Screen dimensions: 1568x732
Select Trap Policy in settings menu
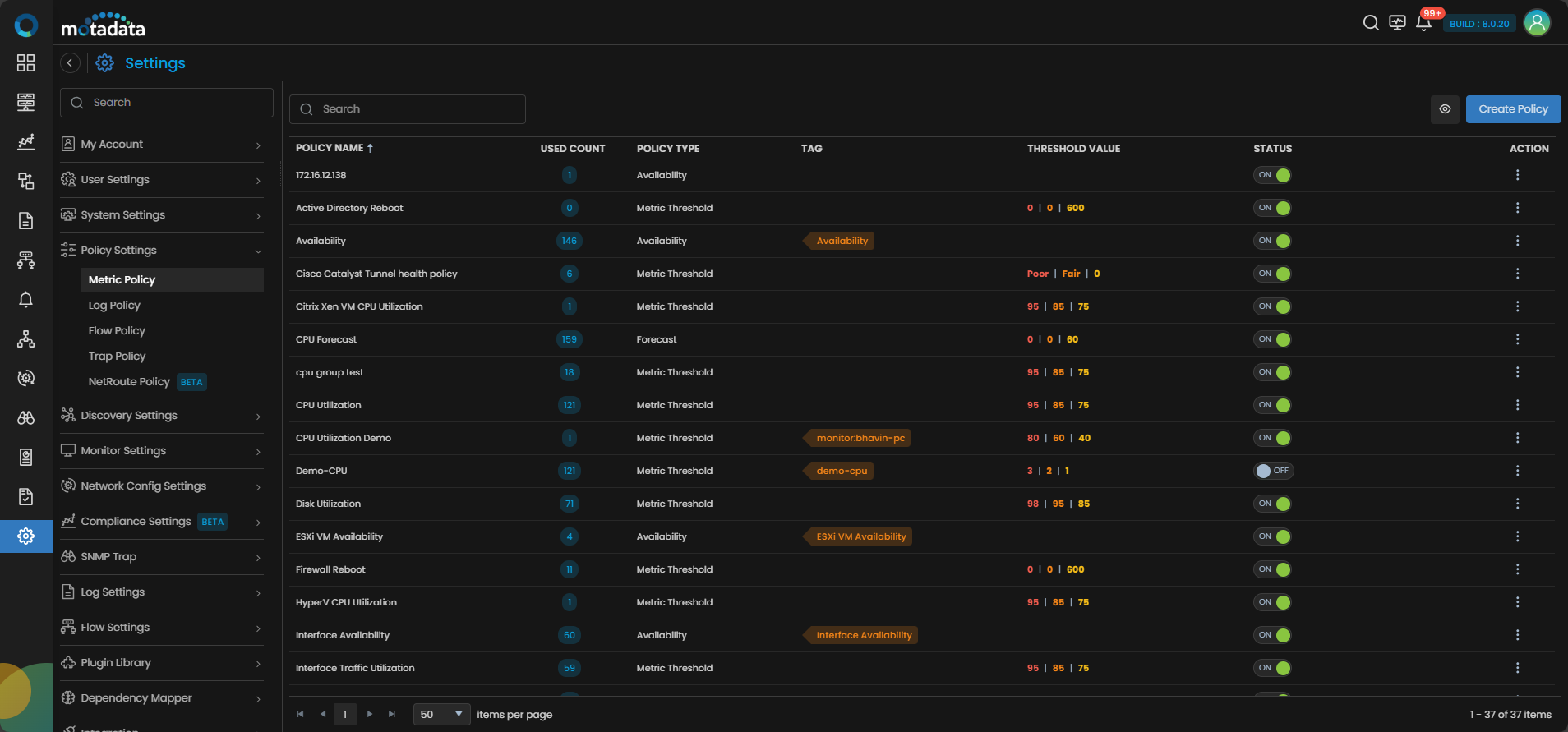click(117, 357)
